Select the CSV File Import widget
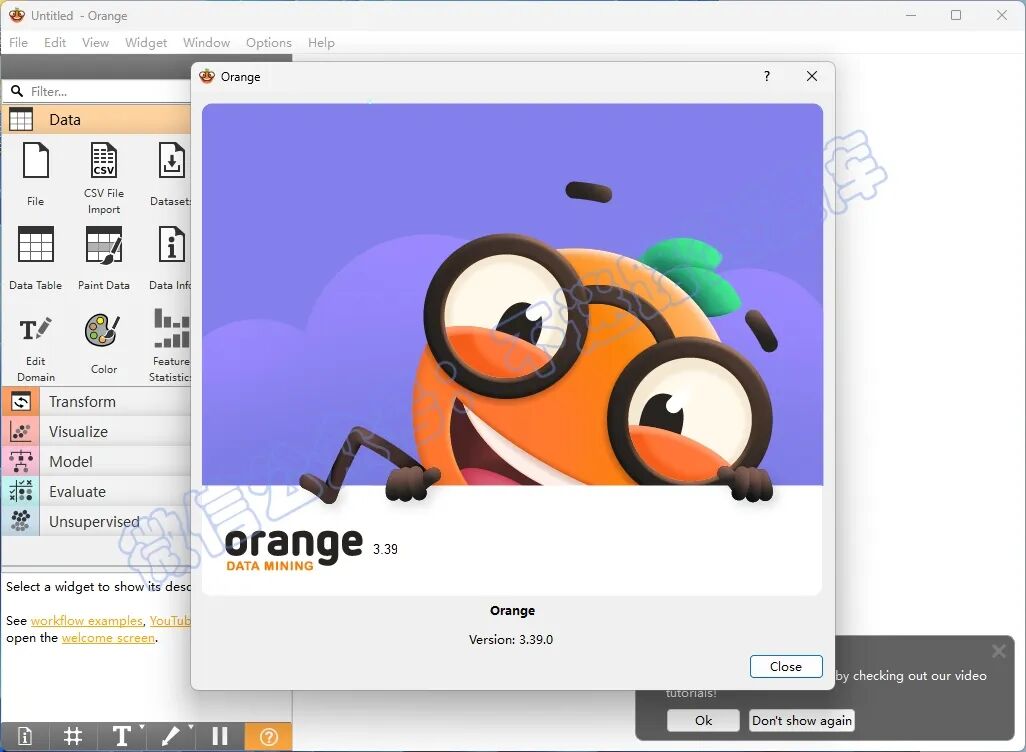 point(103,178)
